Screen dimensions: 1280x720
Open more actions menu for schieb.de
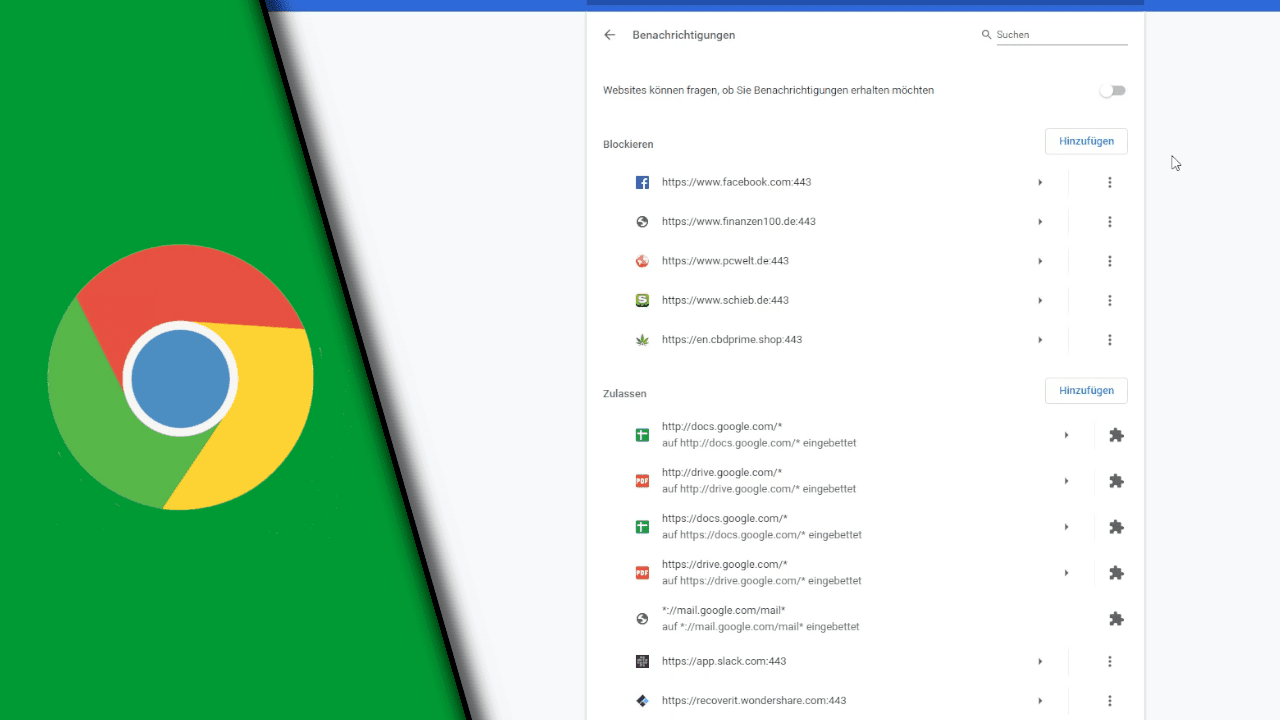tap(1110, 300)
